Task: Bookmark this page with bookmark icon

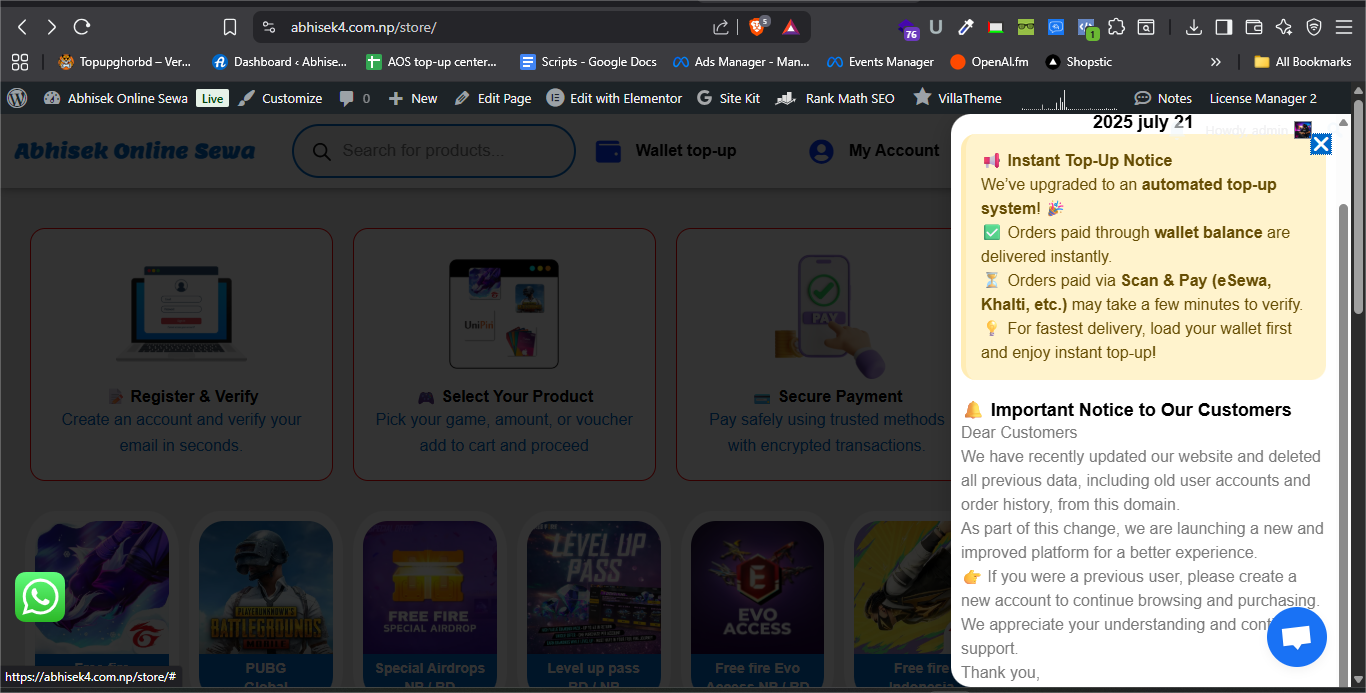Action: tap(230, 27)
